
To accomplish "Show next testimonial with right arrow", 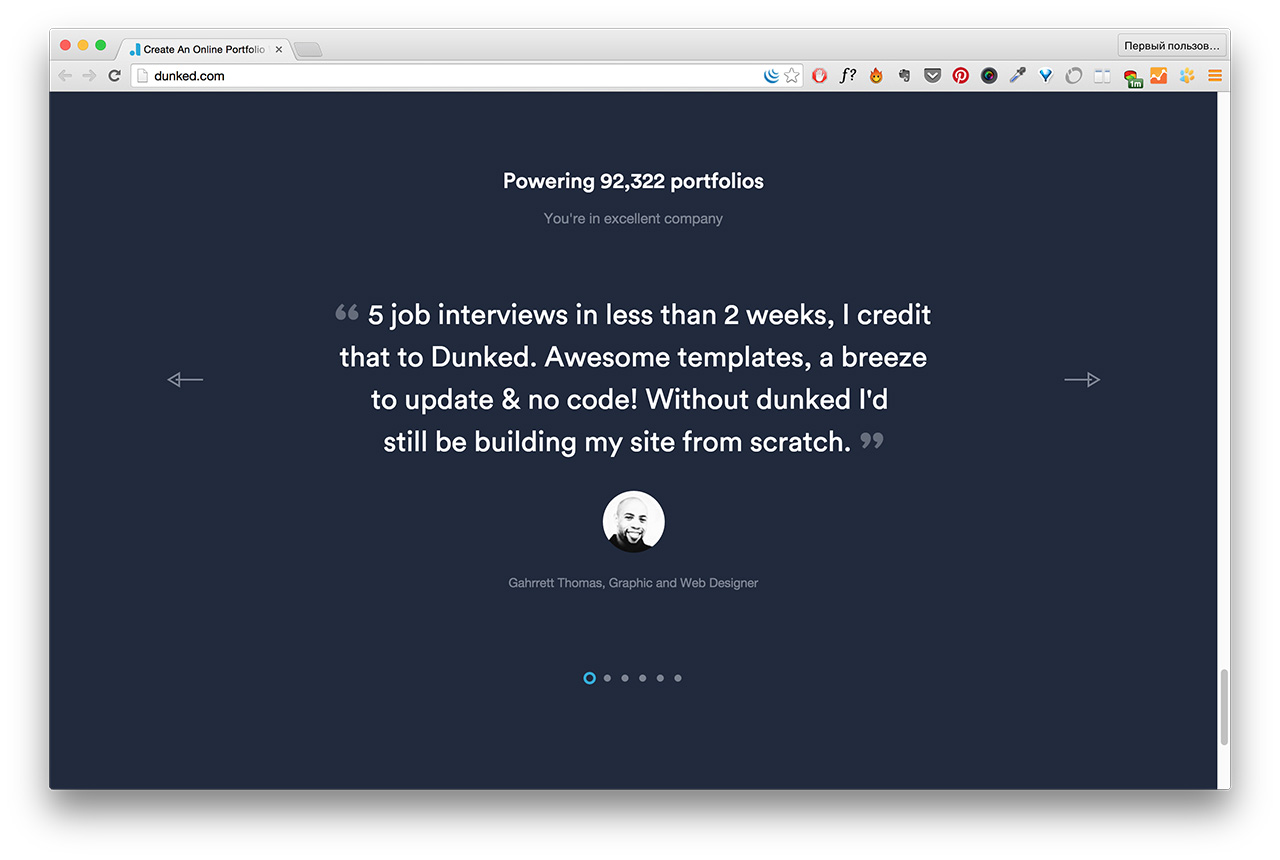I will point(1081,379).
